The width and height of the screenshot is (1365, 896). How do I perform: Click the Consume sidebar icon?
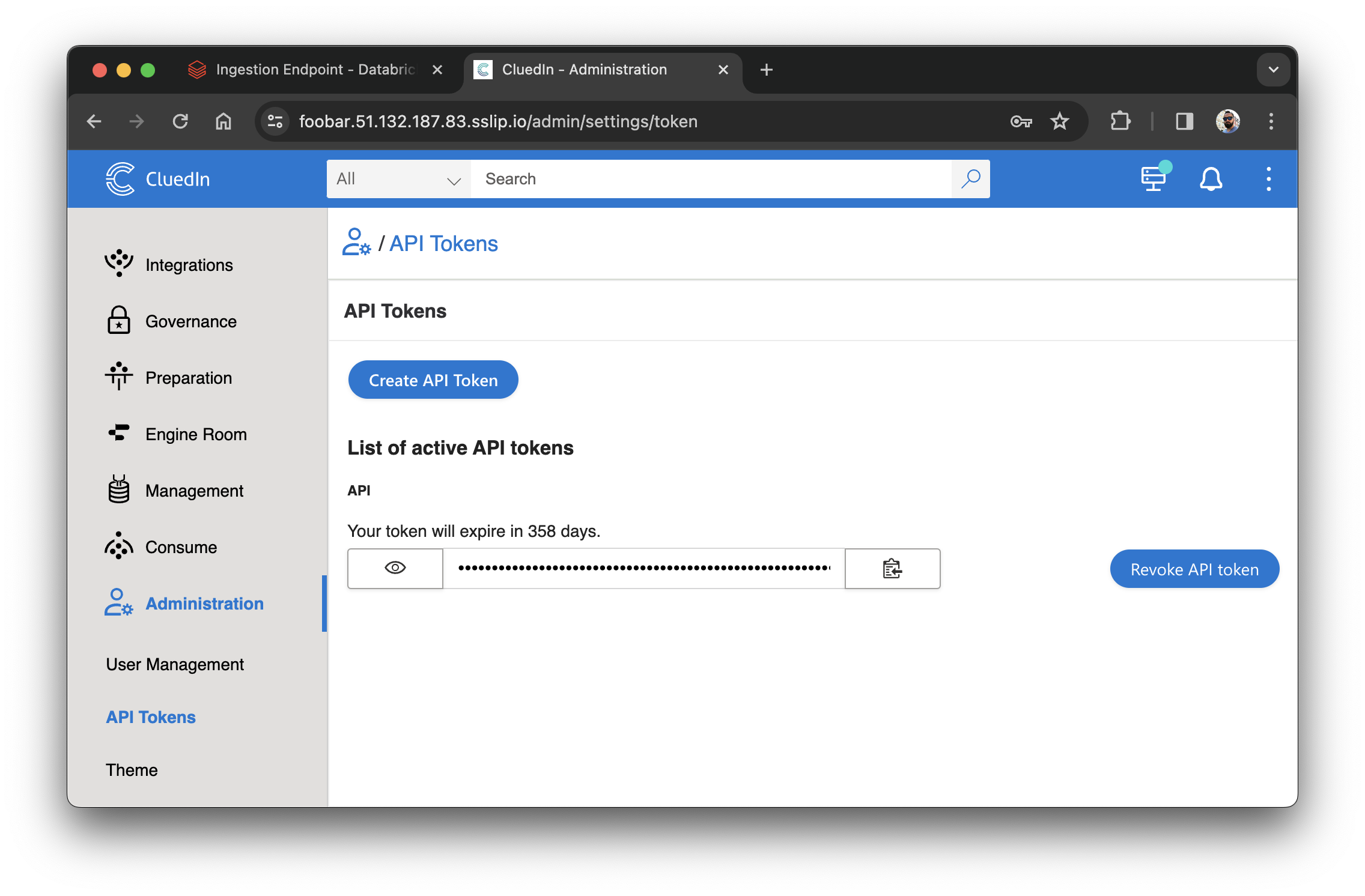[x=119, y=547]
